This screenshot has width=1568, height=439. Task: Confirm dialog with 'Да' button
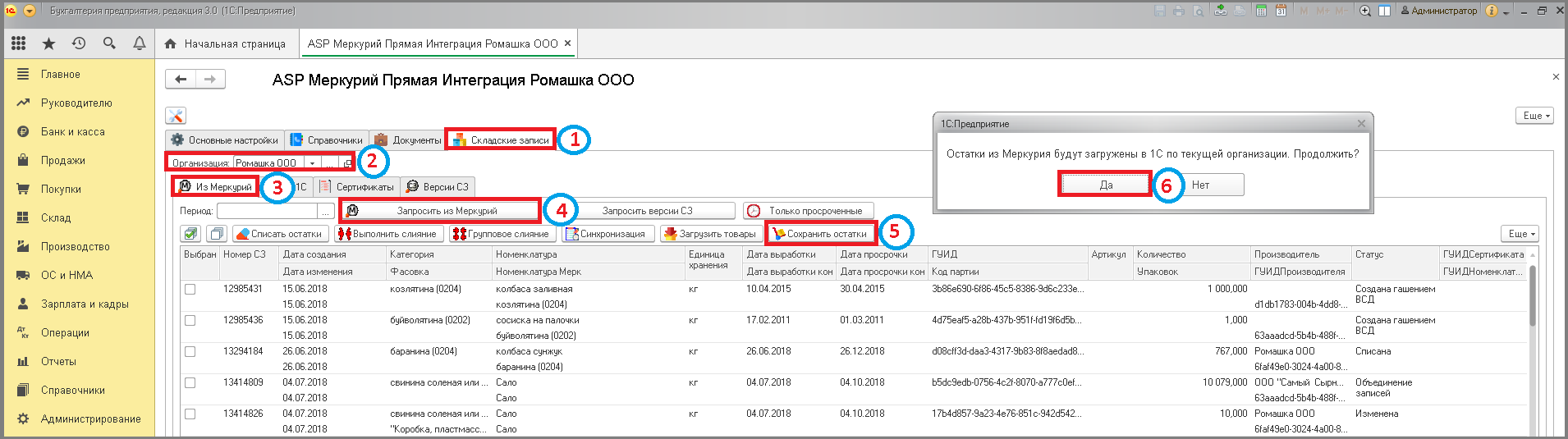[1106, 185]
